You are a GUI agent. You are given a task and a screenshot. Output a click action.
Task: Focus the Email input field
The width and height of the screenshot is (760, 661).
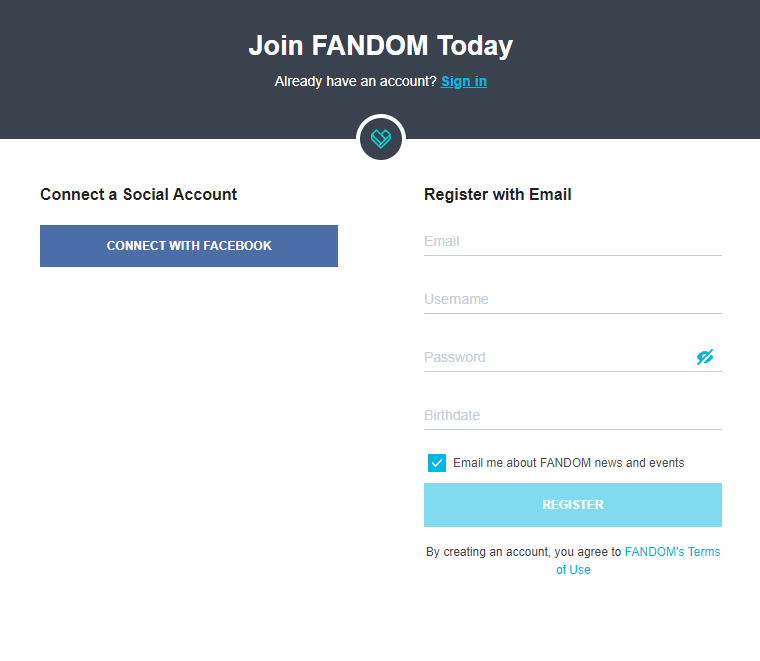pos(572,241)
